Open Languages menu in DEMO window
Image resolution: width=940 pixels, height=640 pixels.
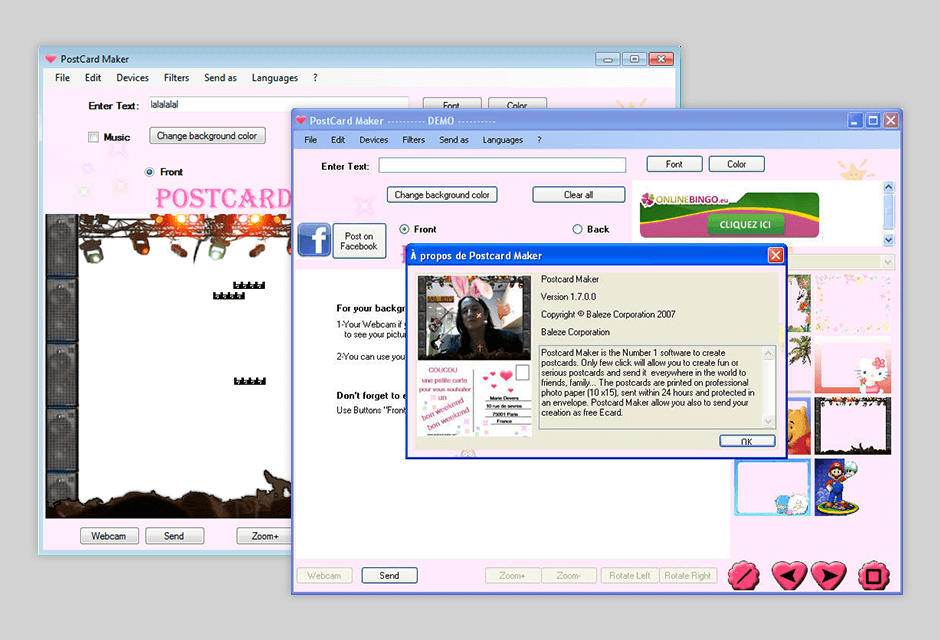point(502,140)
